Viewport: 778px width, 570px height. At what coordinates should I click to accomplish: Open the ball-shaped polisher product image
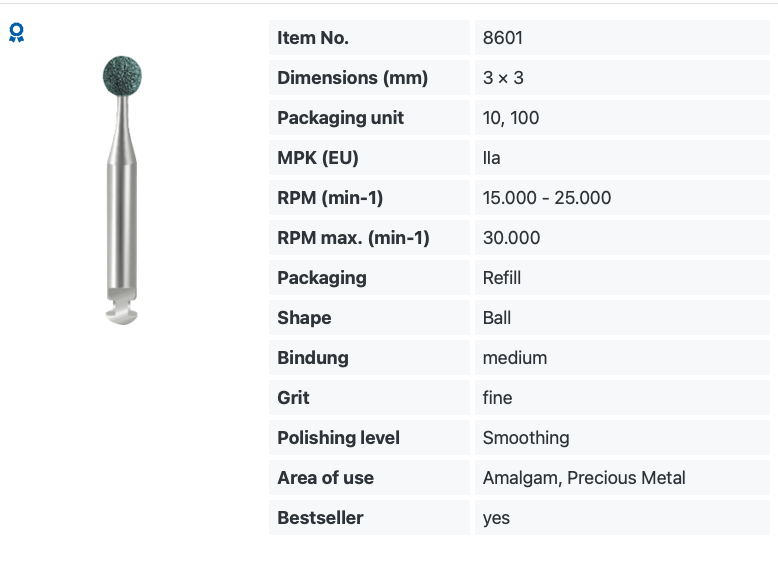coord(122,190)
